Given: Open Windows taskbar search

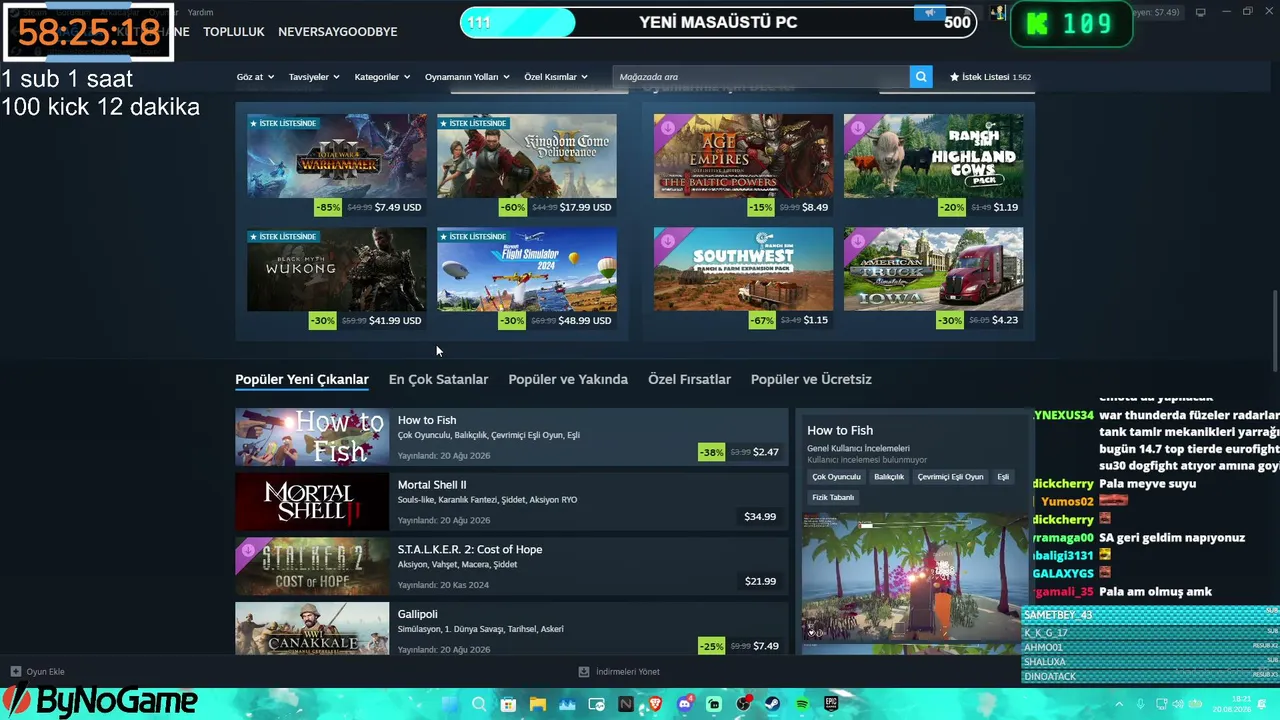Looking at the screenshot, I should coord(479,704).
